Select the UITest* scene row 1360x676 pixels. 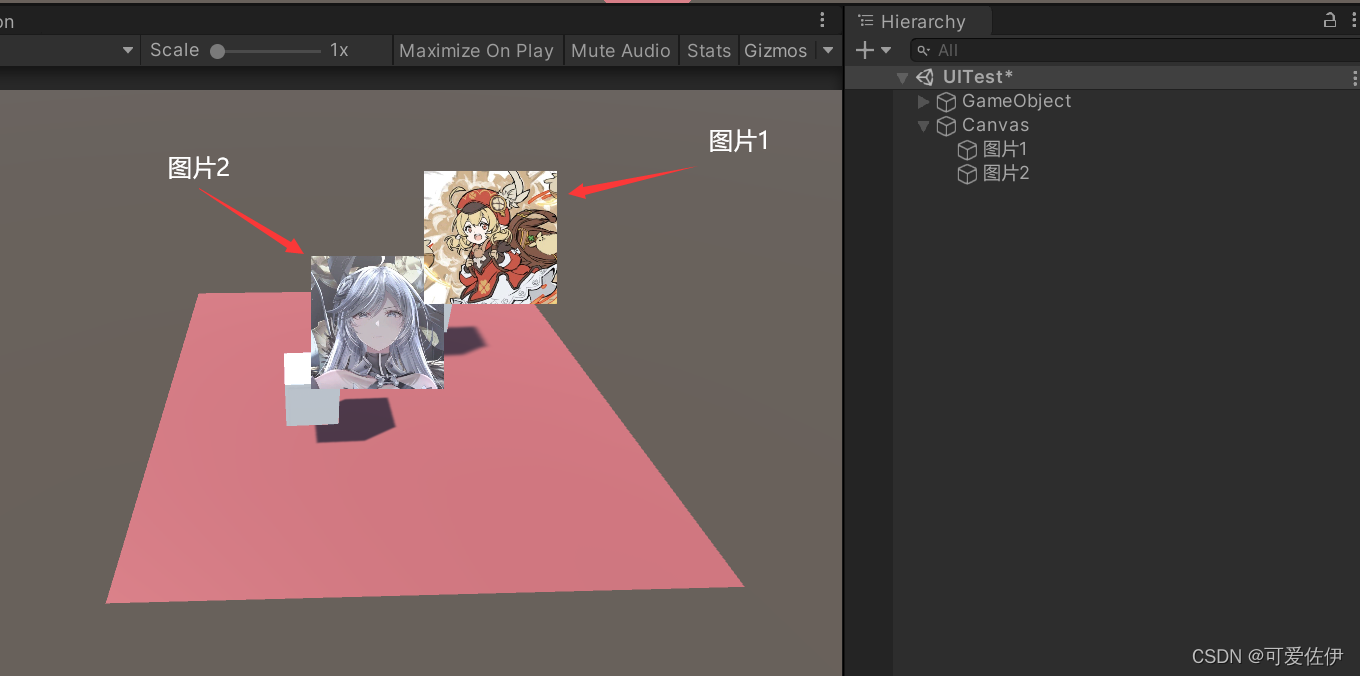[1102, 77]
